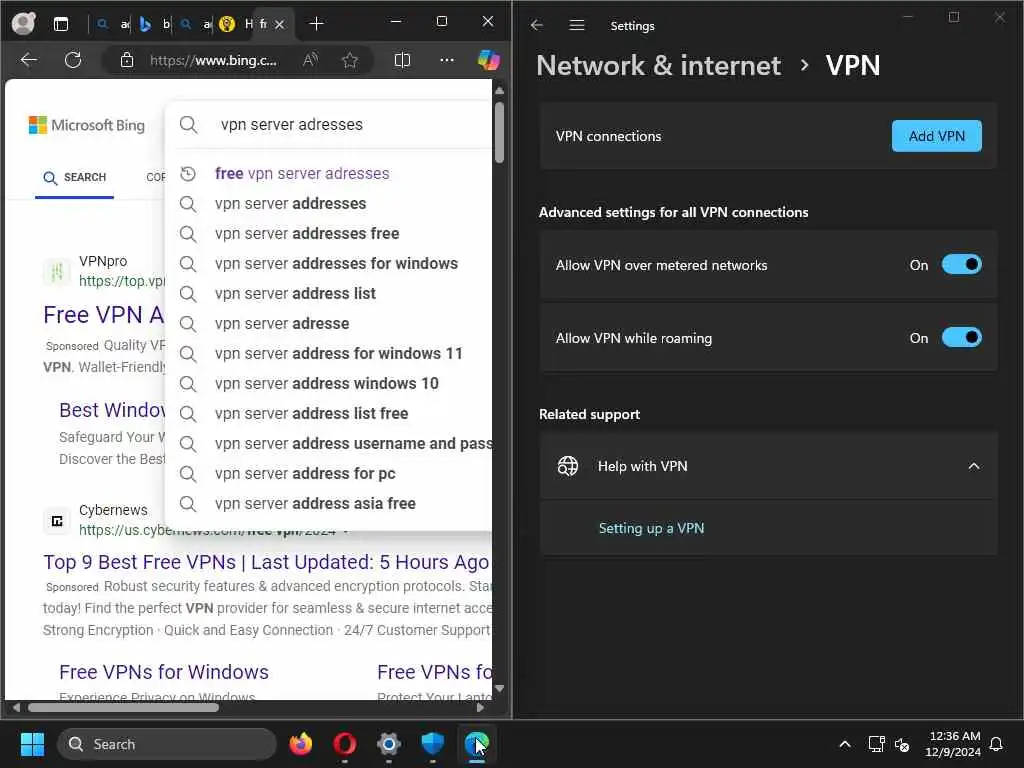Open 'Top 9 Best Free VPNs' result

(x=266, y=562)
